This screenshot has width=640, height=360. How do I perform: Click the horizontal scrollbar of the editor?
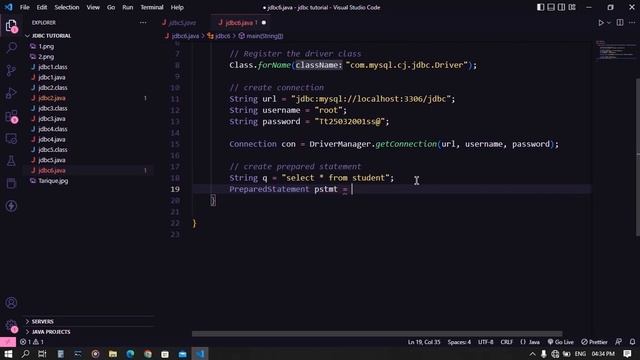377,334
